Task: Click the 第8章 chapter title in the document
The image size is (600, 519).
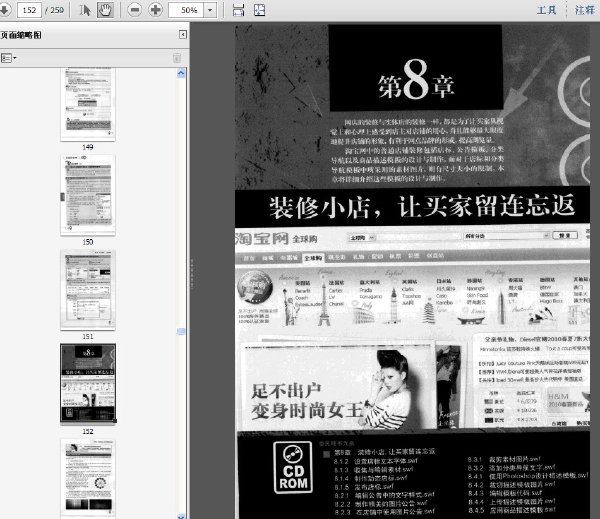Action: 416,81
